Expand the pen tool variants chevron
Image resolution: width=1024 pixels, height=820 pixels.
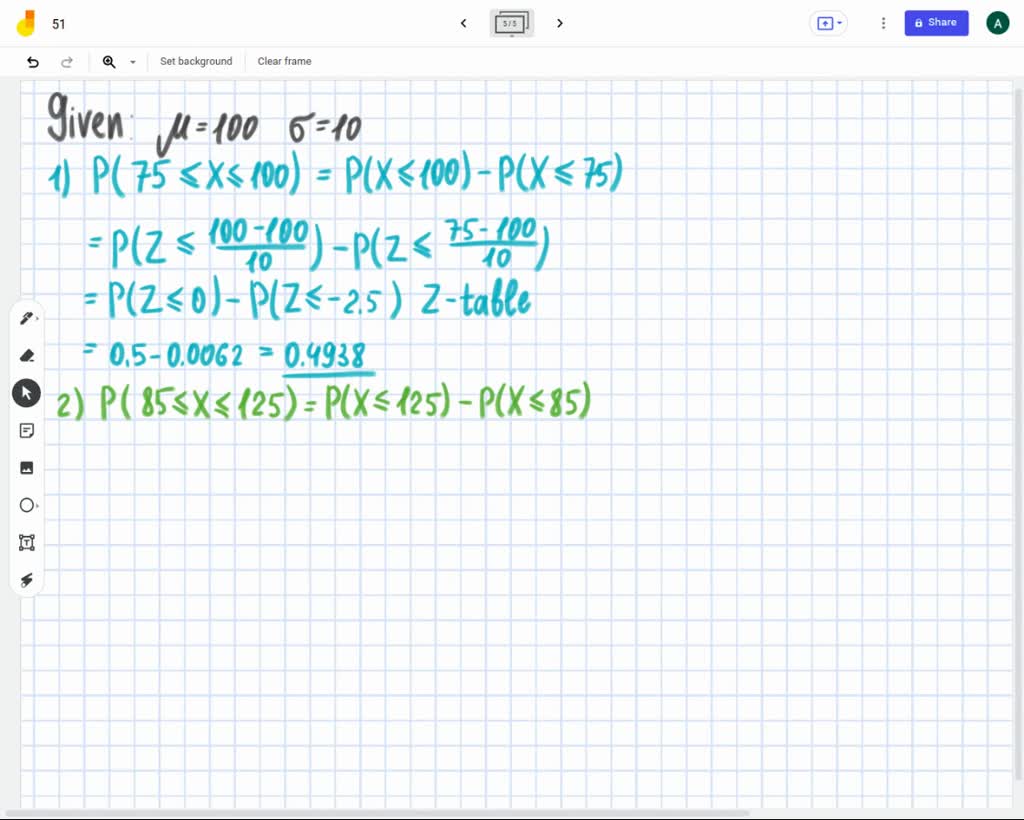tap(40, 318)
